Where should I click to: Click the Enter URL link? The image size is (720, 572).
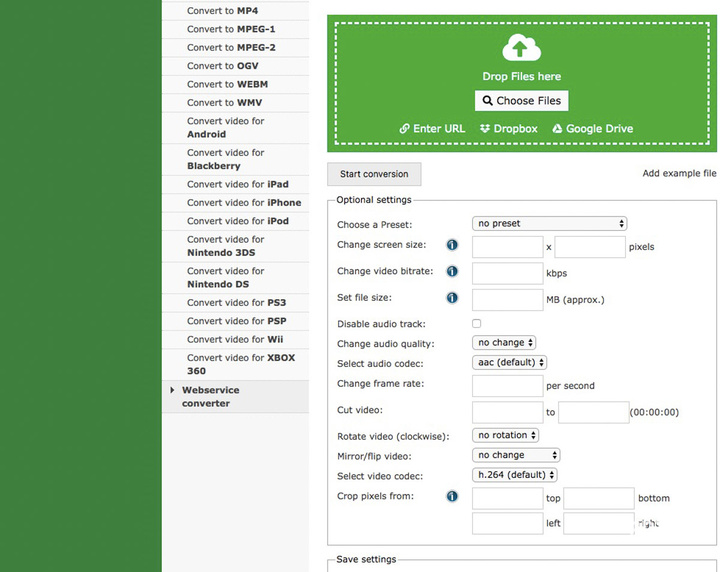coord(432,129)
